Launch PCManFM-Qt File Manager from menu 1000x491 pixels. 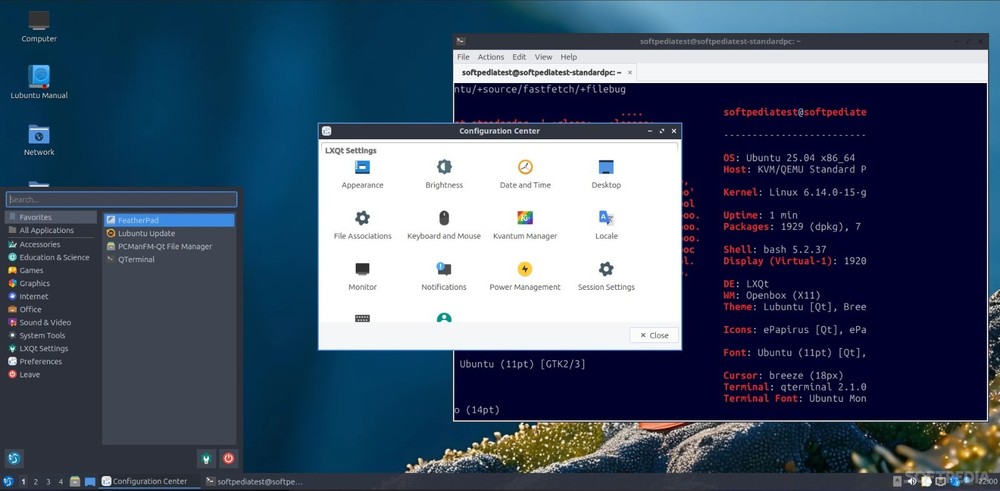coord(169,246)
